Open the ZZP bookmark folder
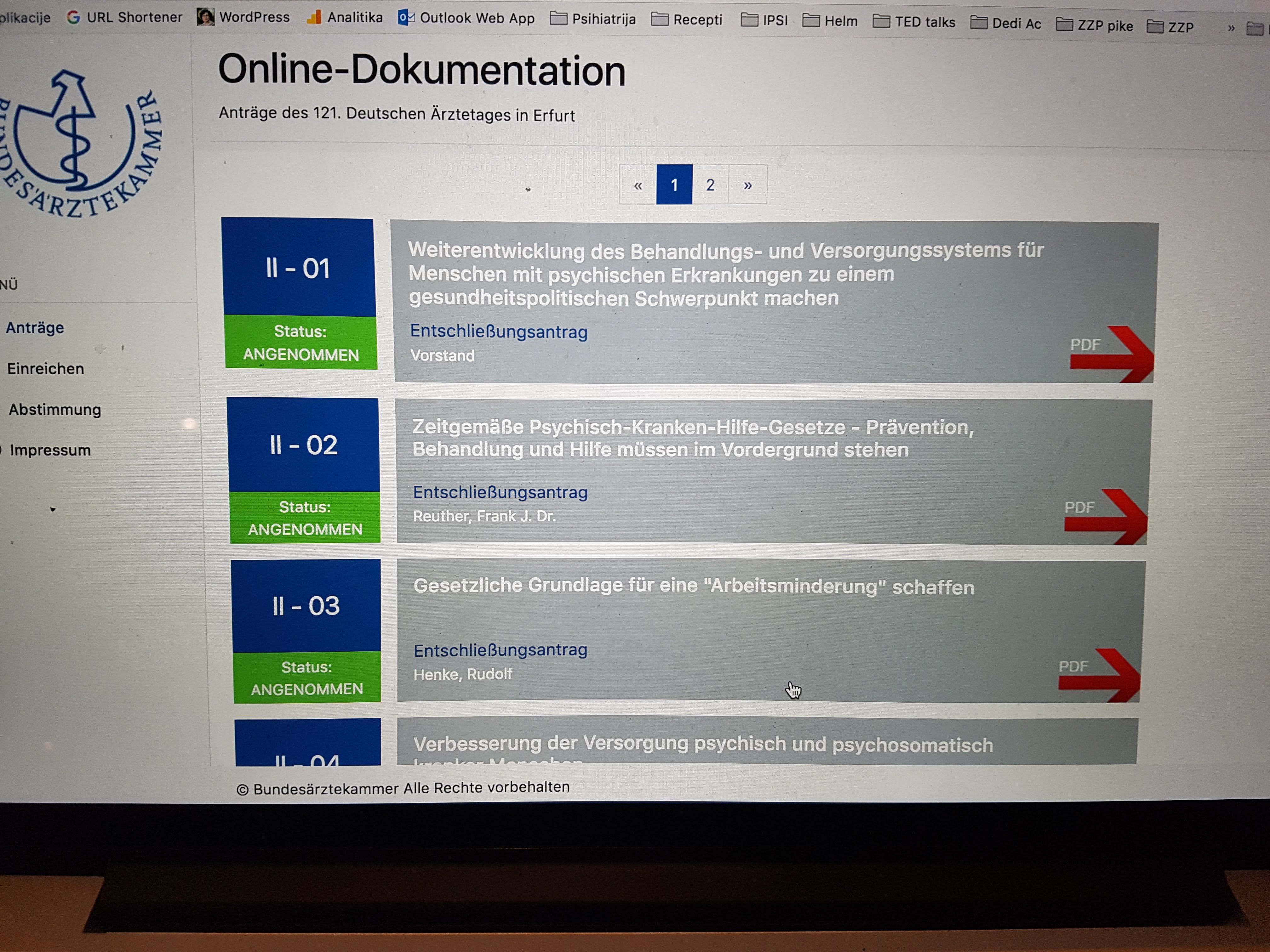 (1170, 27)
